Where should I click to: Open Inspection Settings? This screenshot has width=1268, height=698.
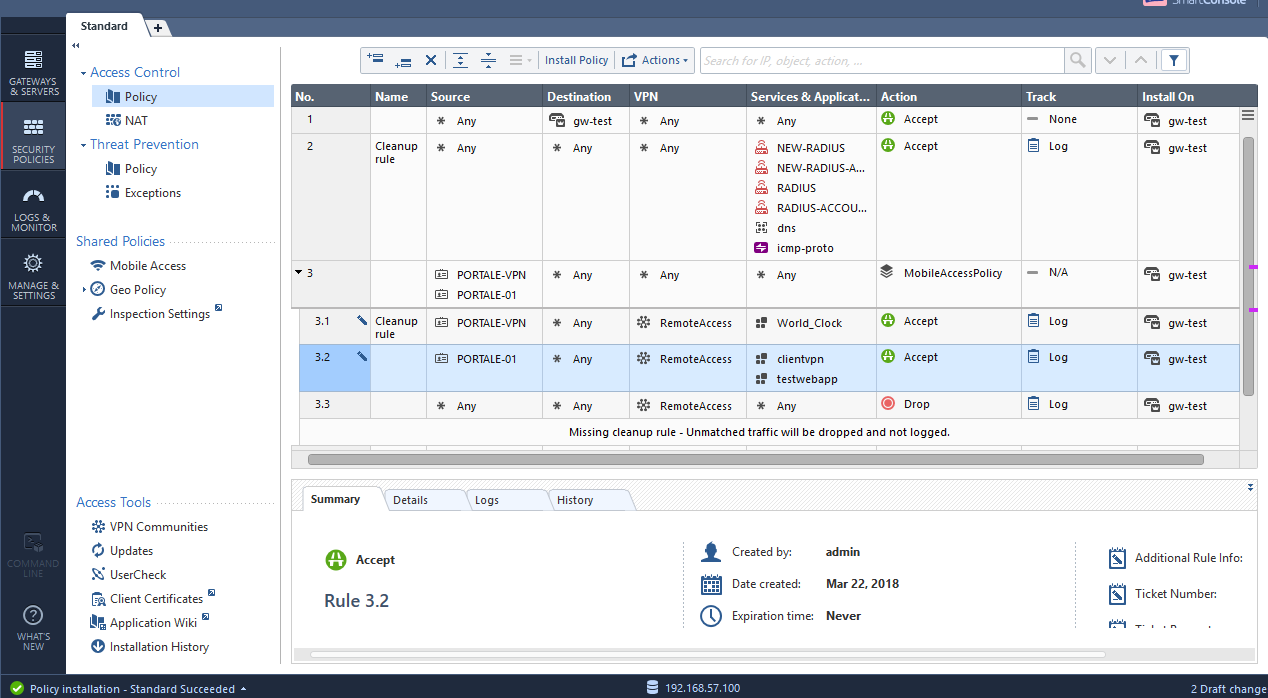[x=160, y=313]
